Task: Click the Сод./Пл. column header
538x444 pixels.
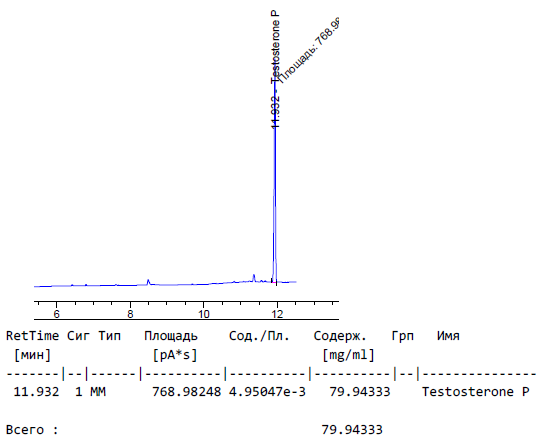Action: tap(259, 336)
